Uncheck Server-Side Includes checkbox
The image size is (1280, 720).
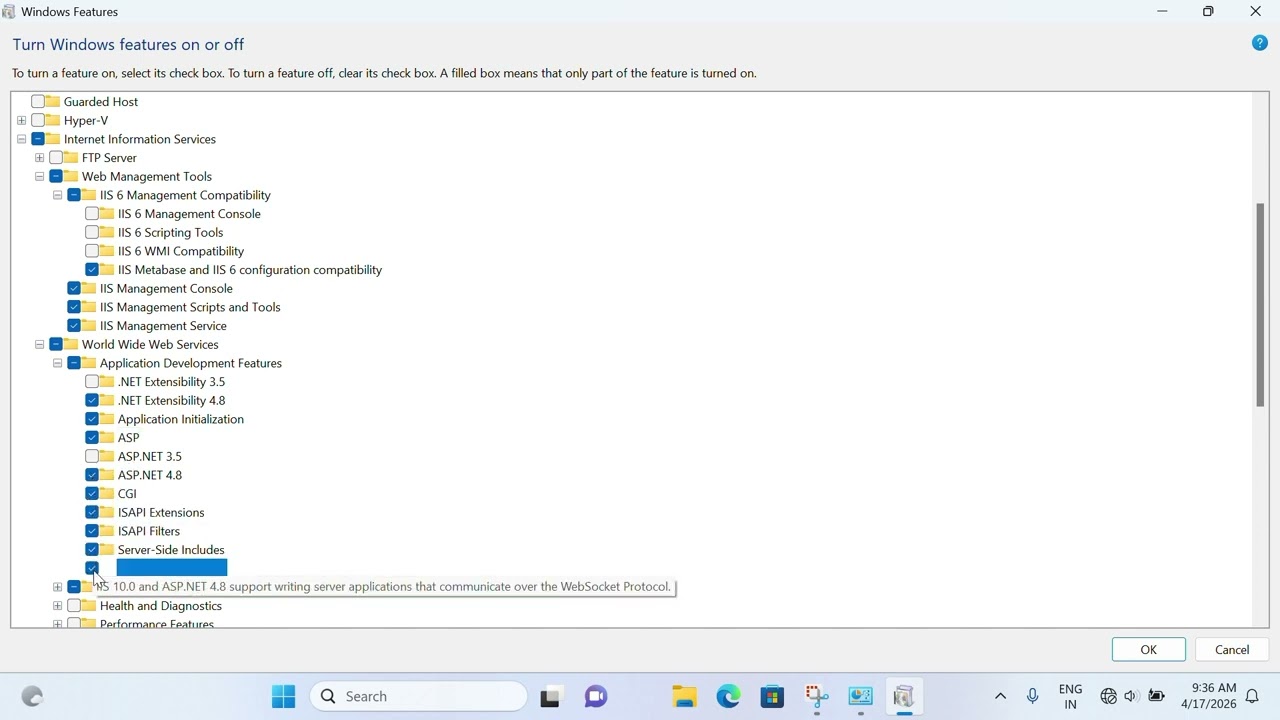pos(92,550)
